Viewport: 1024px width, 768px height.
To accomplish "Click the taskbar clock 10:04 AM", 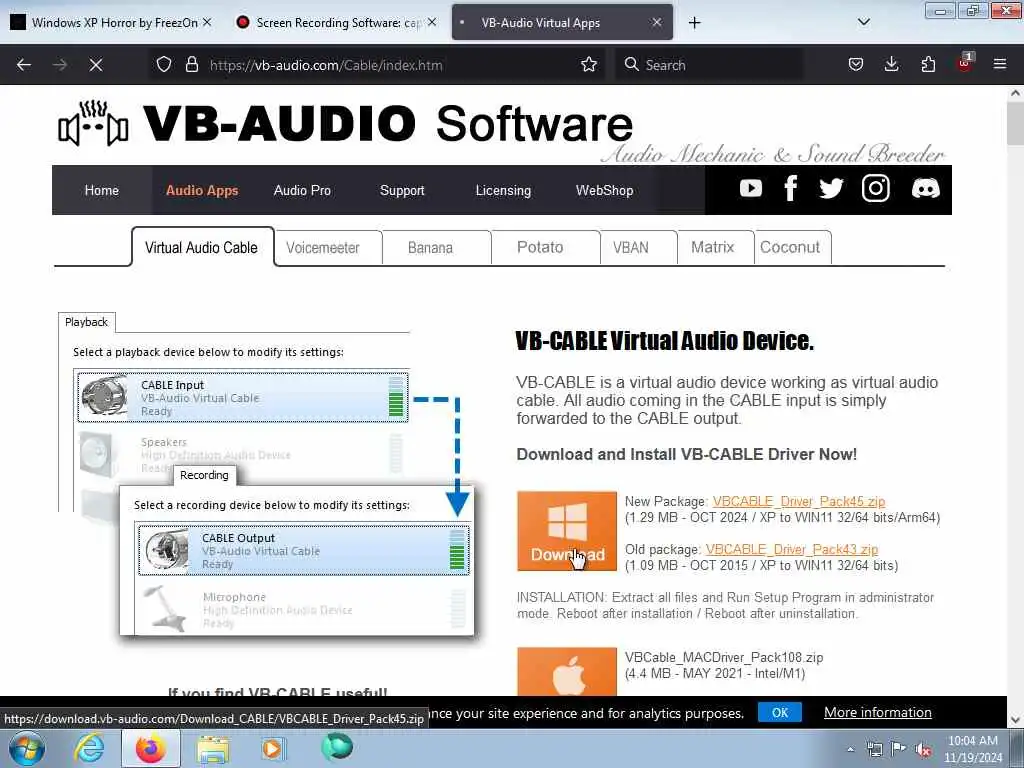I will [972, 741].
